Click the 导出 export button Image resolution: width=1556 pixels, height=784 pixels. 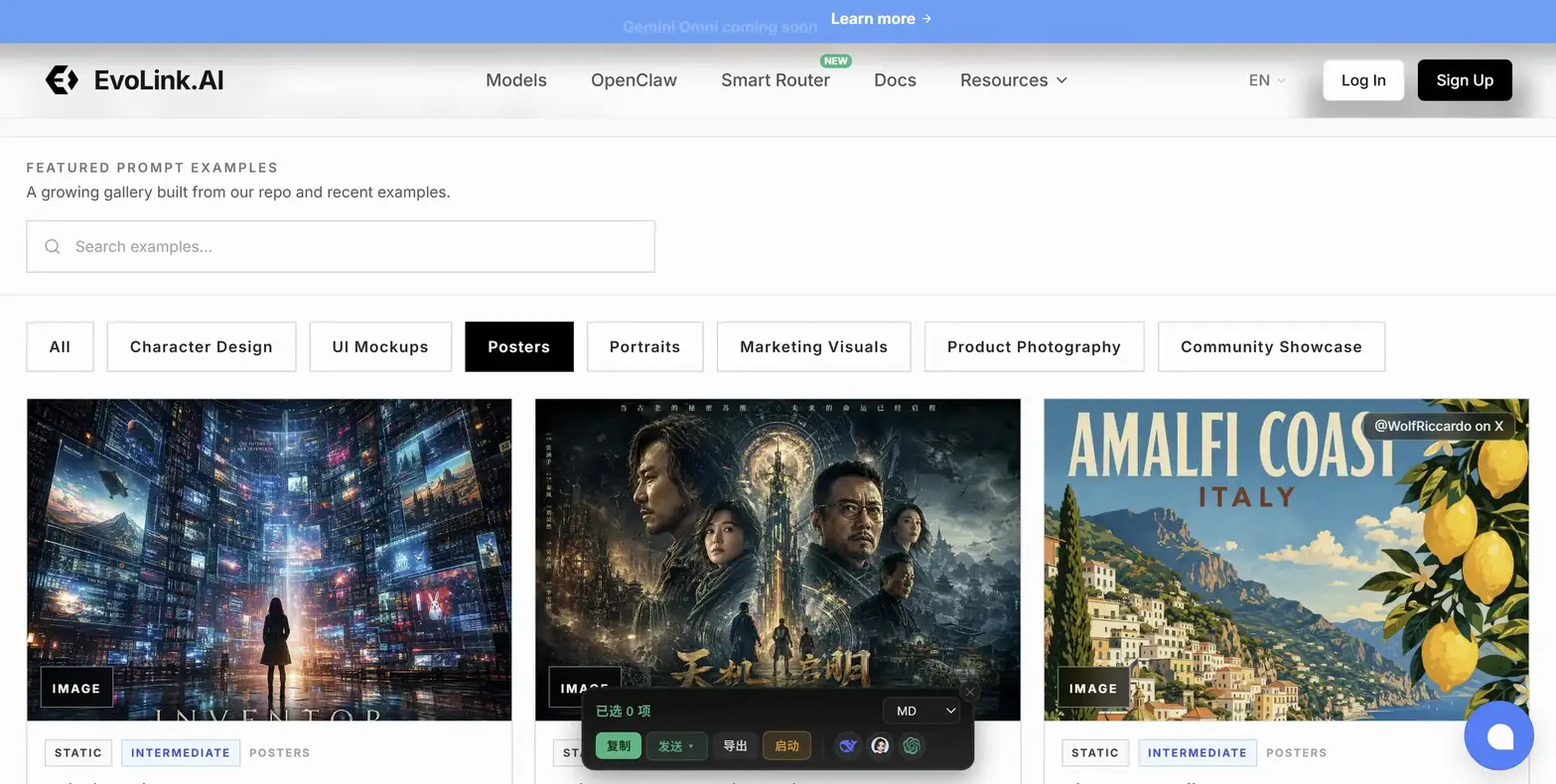click(x=735, y=745)
